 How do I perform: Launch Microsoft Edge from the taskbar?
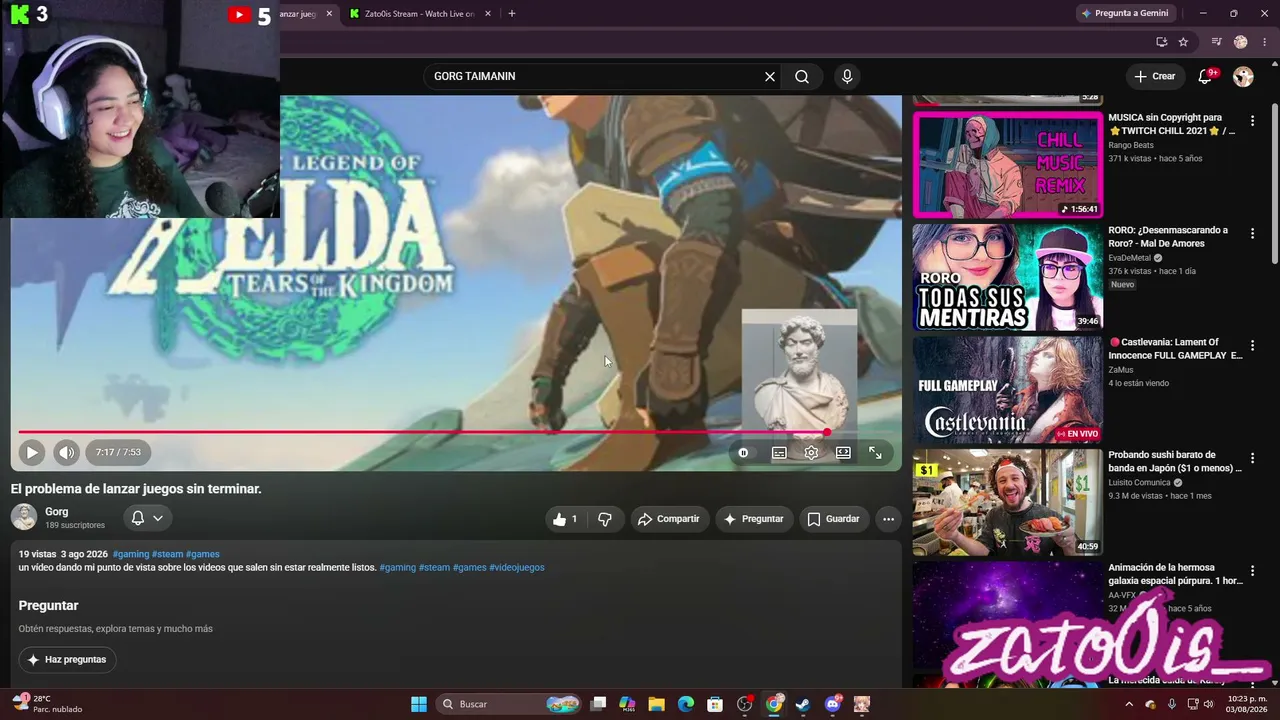point(685,704)
